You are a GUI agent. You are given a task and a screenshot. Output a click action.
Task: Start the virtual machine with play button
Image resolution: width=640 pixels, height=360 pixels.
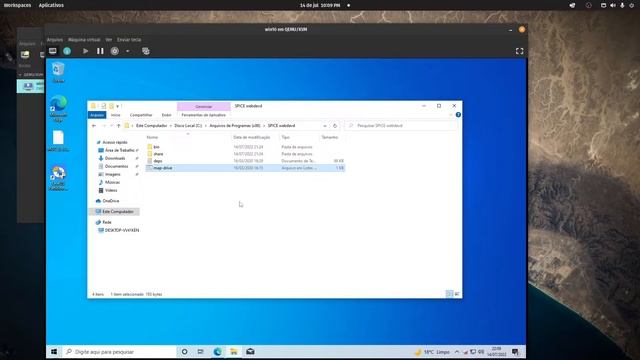[85, 51]
